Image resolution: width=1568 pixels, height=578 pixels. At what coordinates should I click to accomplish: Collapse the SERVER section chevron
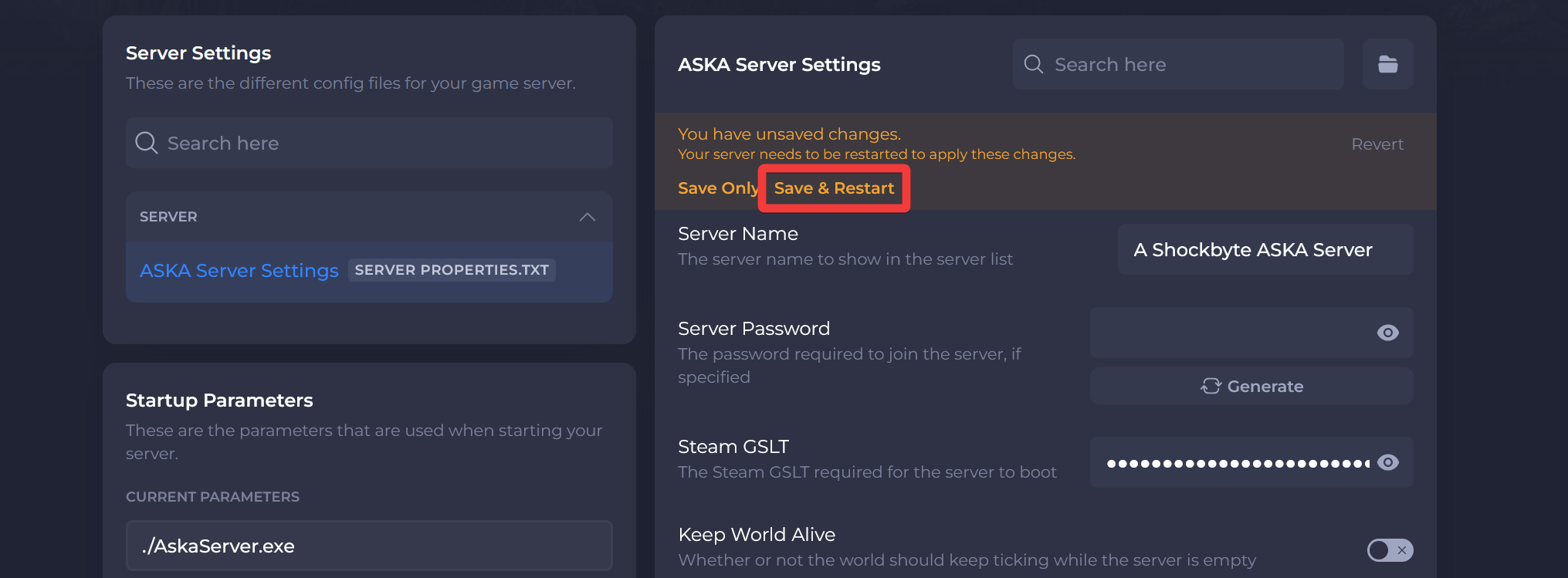pos(587,217)
